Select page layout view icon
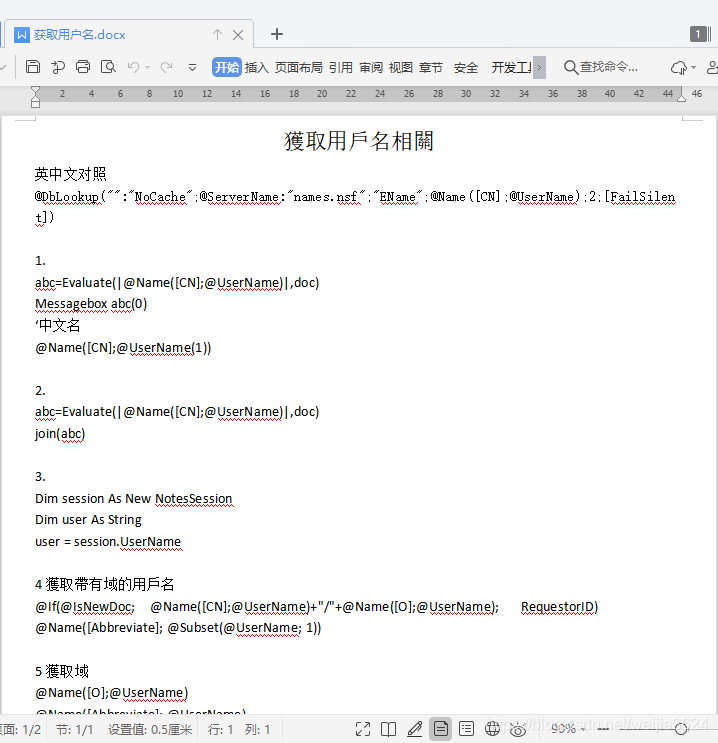This screenshot has width=718, height=743. 440,729
